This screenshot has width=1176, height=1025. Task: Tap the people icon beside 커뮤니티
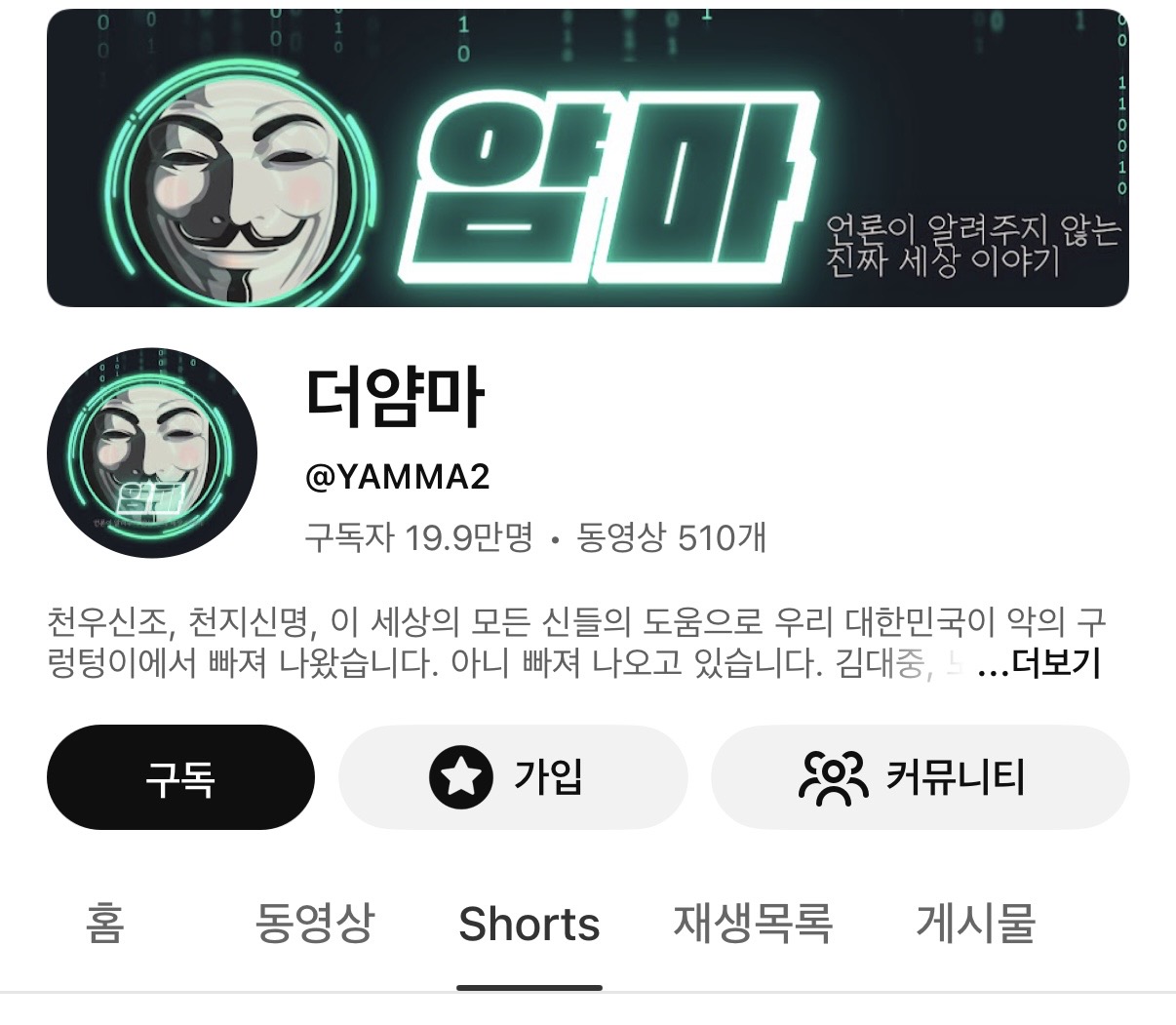point(833,777)
